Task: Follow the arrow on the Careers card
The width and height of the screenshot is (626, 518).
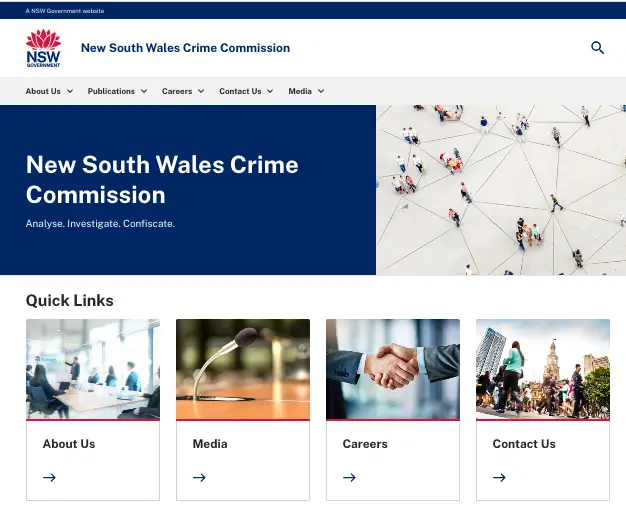Action: 349,477
